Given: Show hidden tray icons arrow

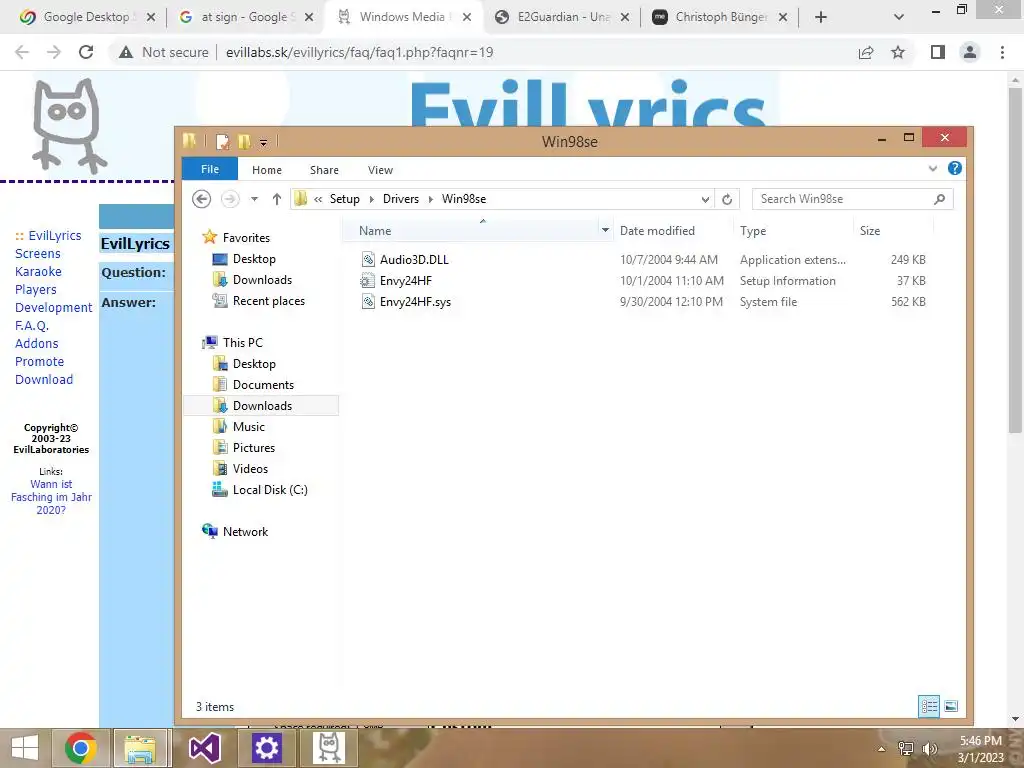Looking at the screenshot, I should pos(882,749).
